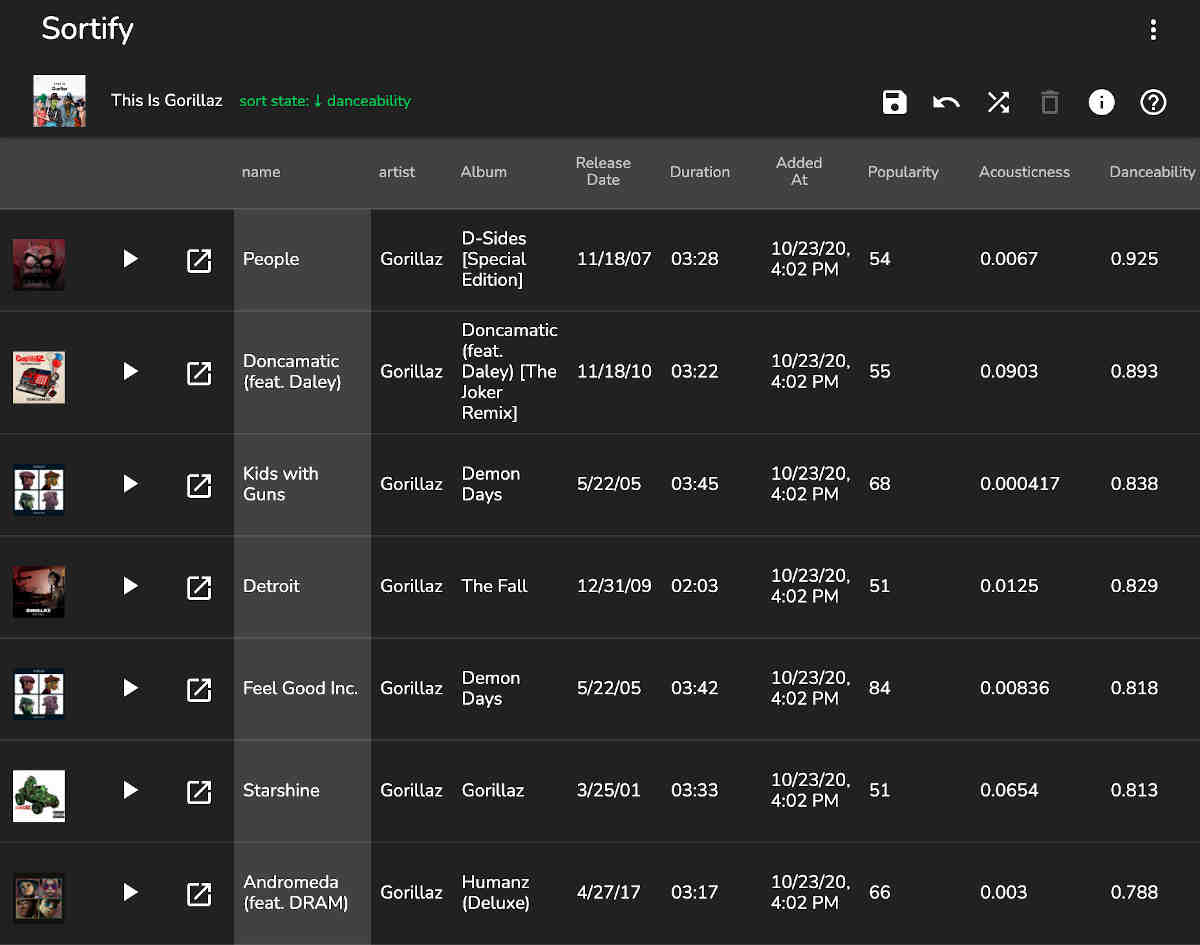Click the name column header
The height and width of the screenshot is (945, 1200).
pos(261,172)
